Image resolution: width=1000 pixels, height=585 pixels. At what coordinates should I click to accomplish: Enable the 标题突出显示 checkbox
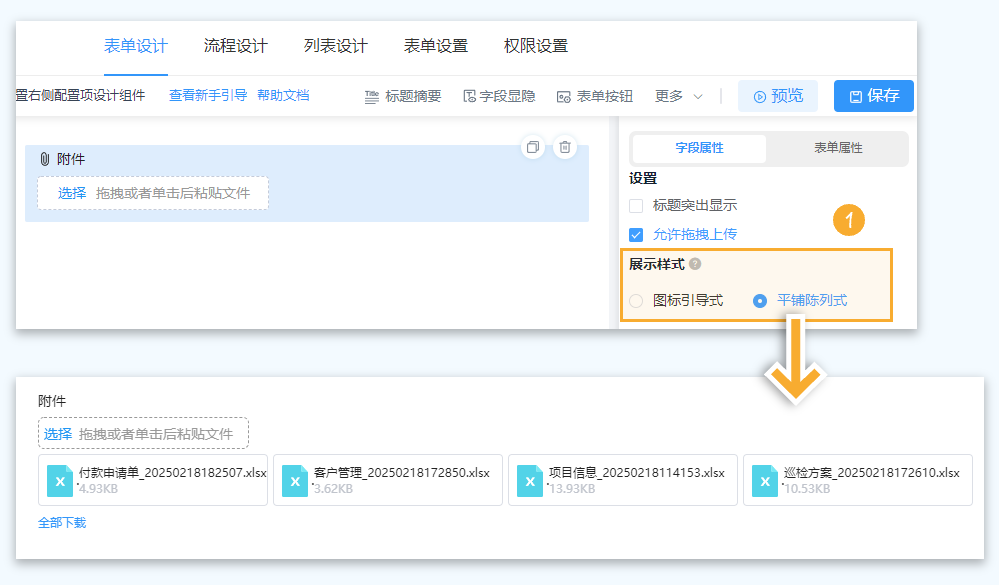[636, 206]
